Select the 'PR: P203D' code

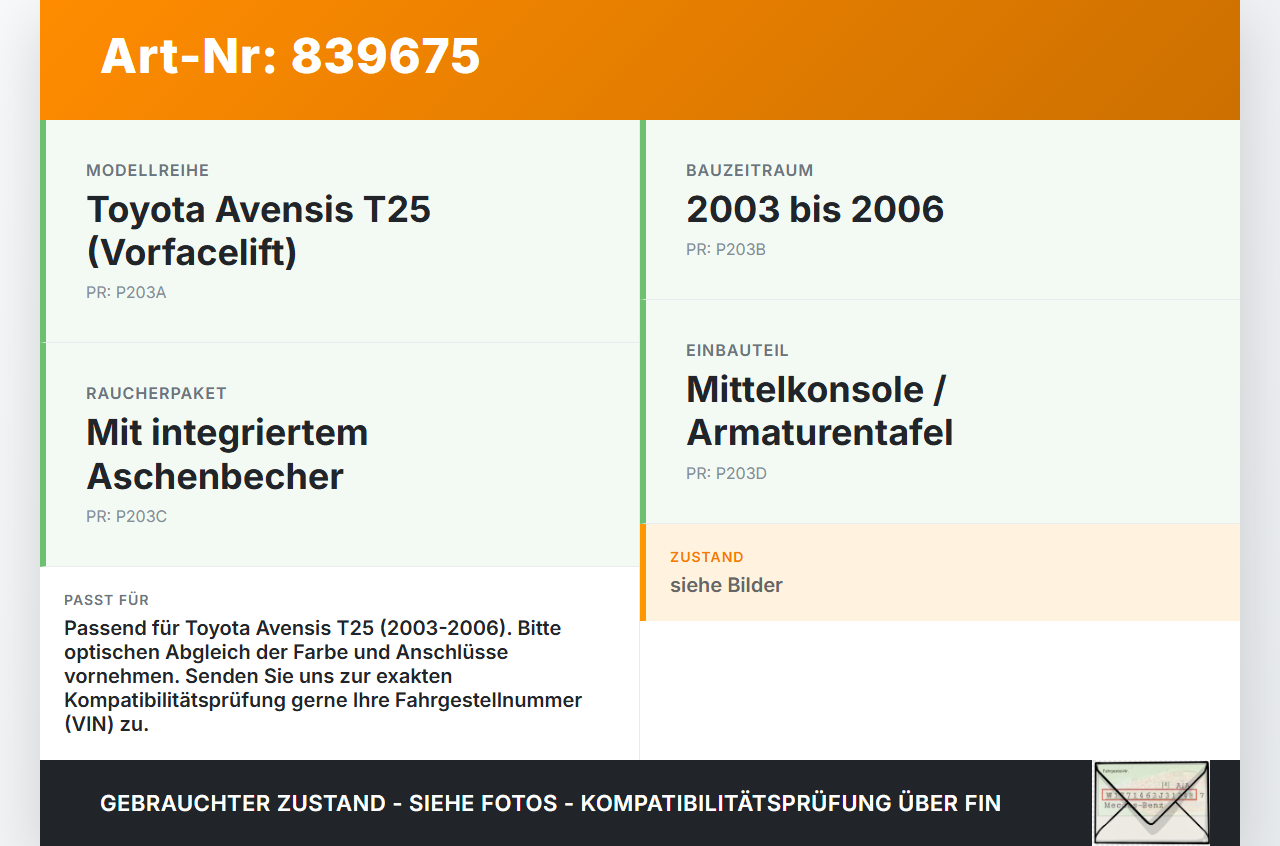click(x=726, y=474)
